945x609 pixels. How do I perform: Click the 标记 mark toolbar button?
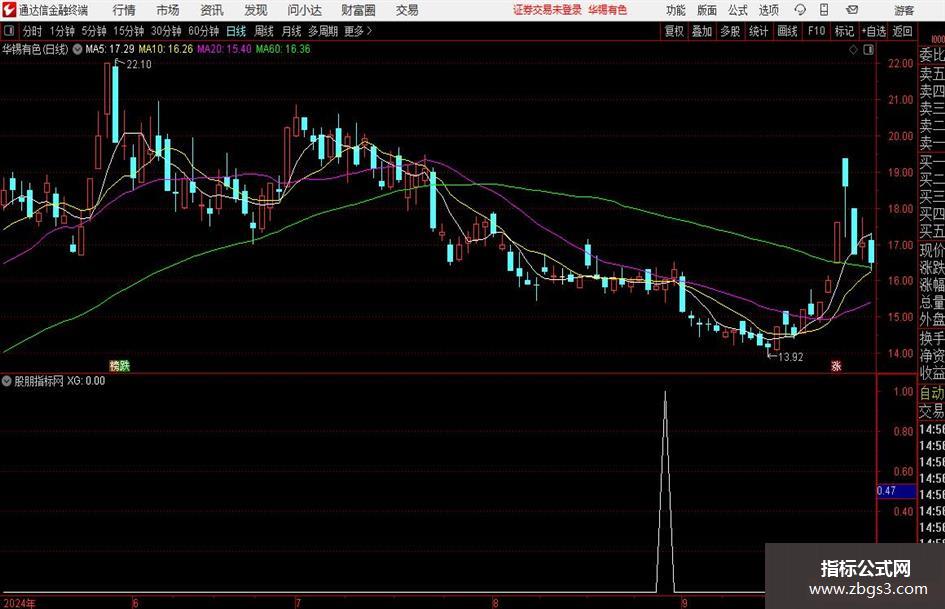click(x=844, y=31)
